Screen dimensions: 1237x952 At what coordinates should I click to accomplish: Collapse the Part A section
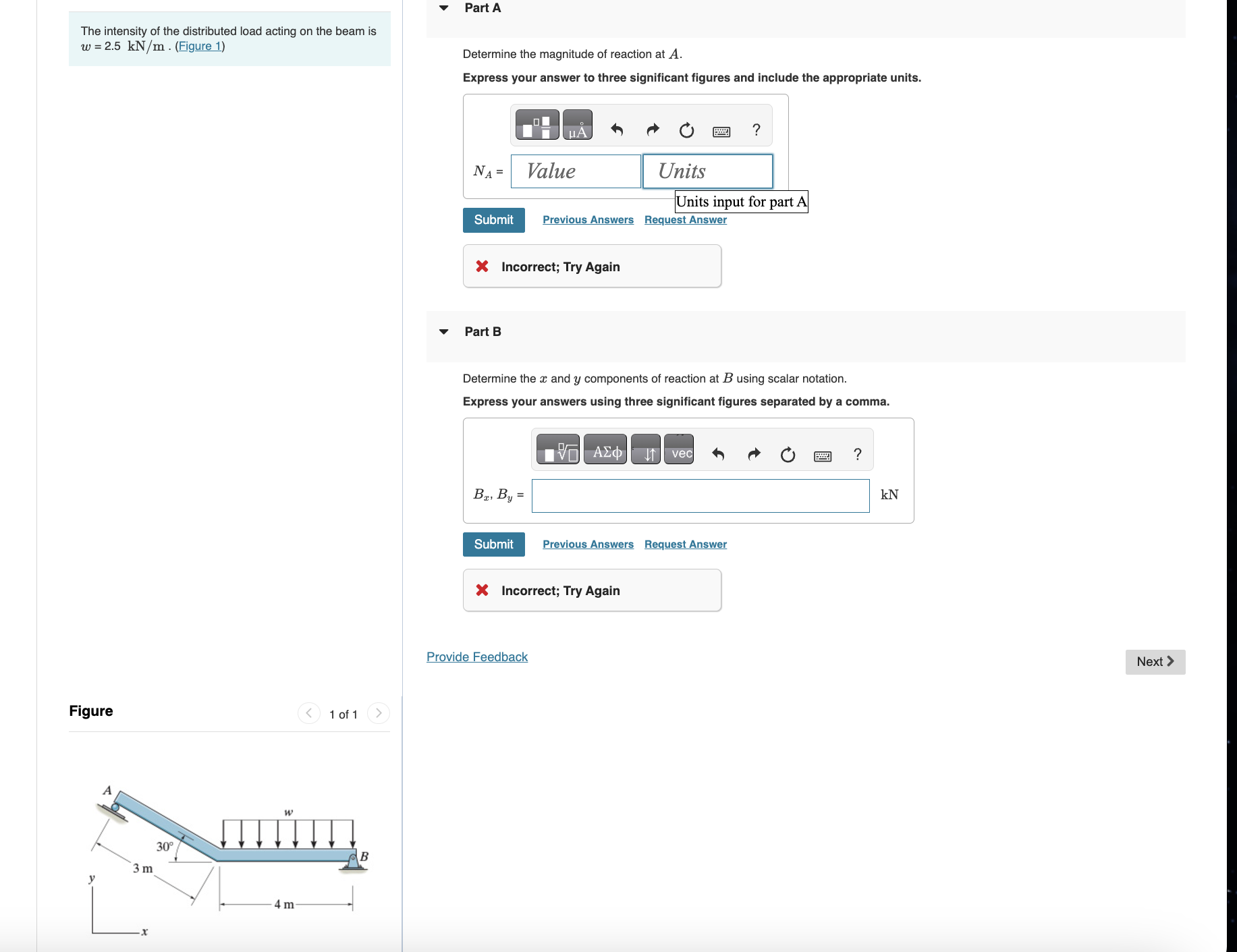[443, 7]
